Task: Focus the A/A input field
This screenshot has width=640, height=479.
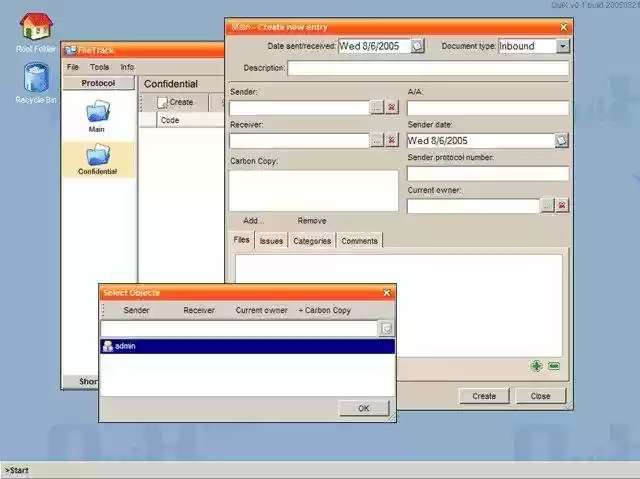Action: (x=488, y=108)
